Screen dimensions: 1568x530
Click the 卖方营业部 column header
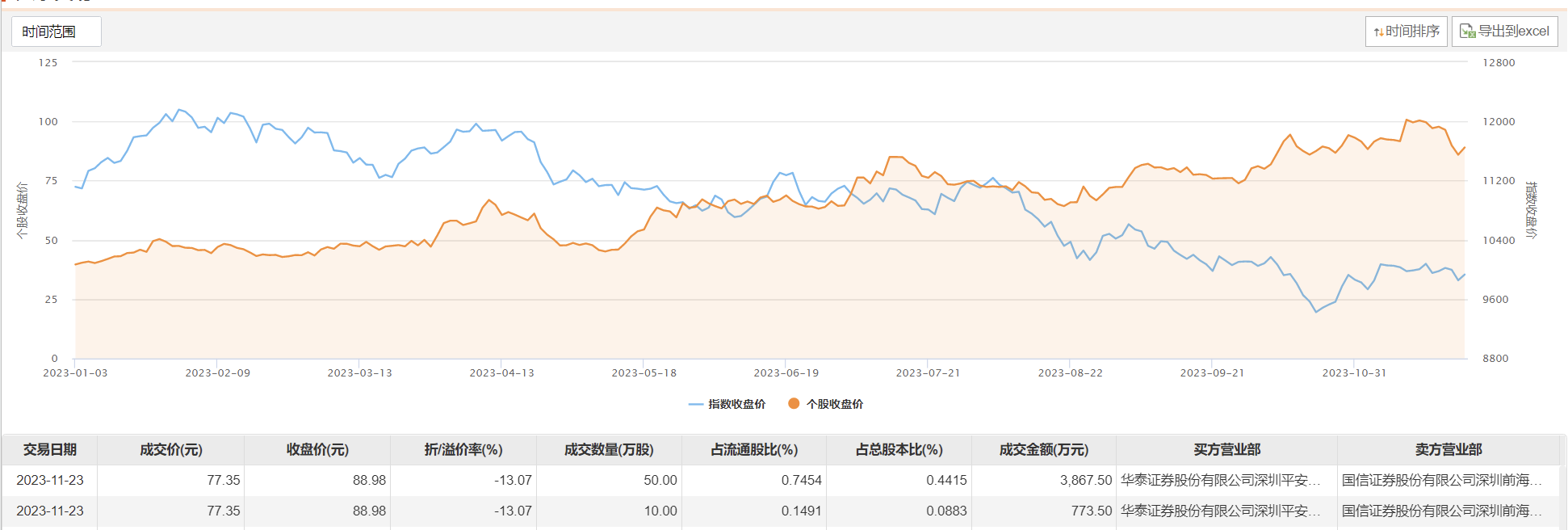(1449, 450)
